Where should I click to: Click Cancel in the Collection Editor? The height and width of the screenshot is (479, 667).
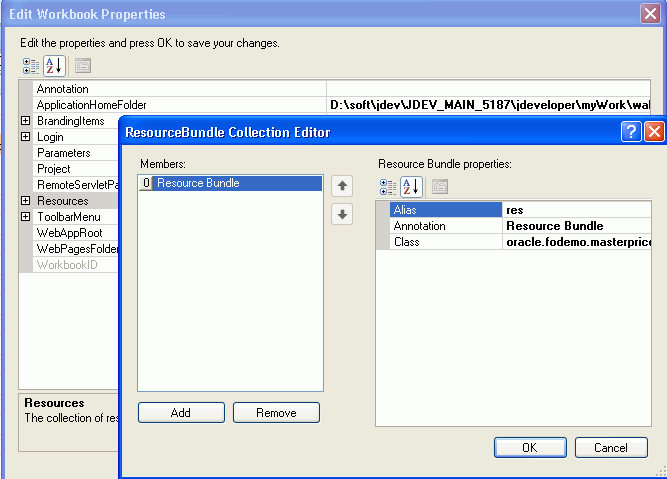coord(611,448)
